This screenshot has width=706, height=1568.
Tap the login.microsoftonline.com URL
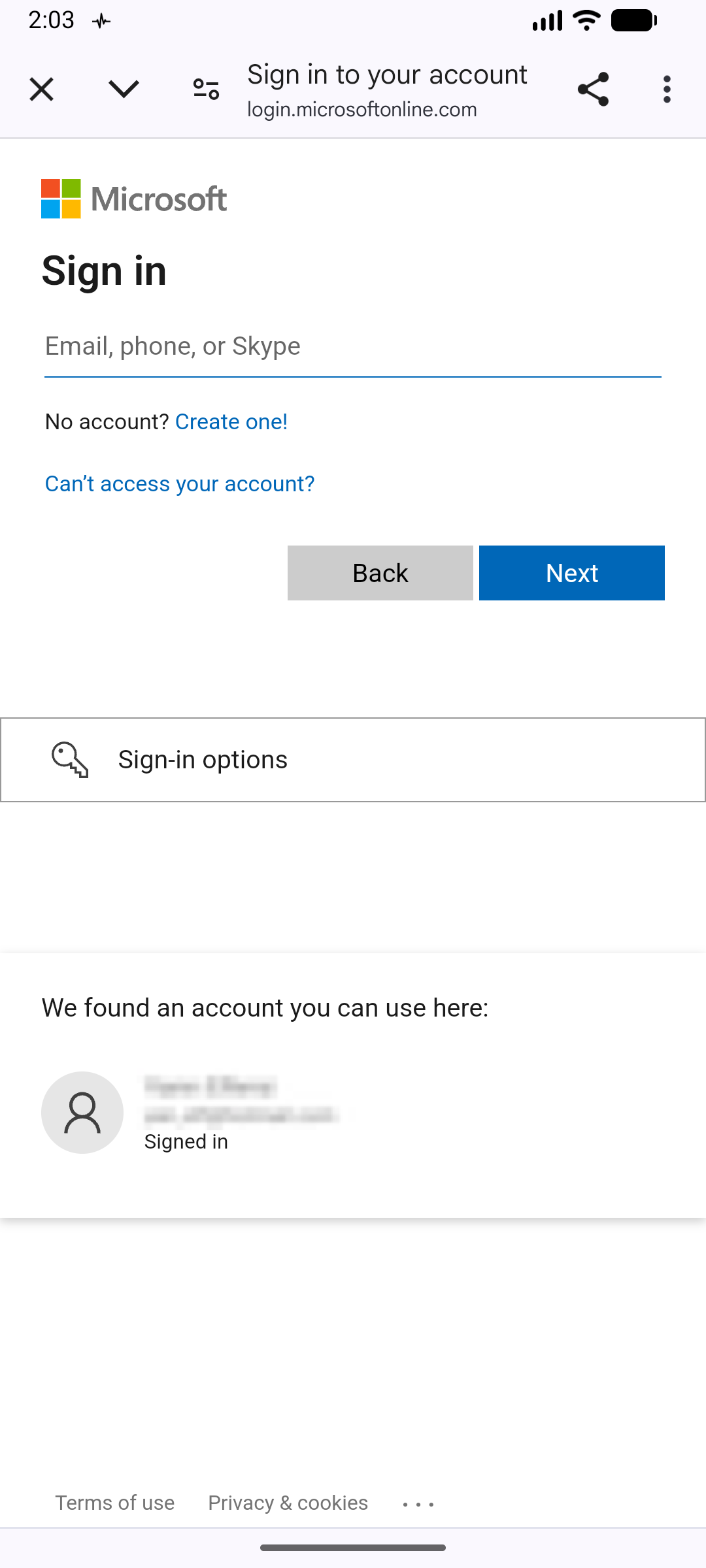click(x=361, y=110)
